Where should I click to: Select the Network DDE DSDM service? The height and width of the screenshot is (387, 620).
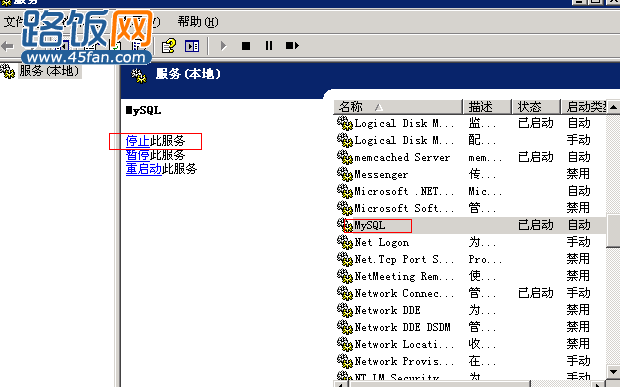pos(402,327)
